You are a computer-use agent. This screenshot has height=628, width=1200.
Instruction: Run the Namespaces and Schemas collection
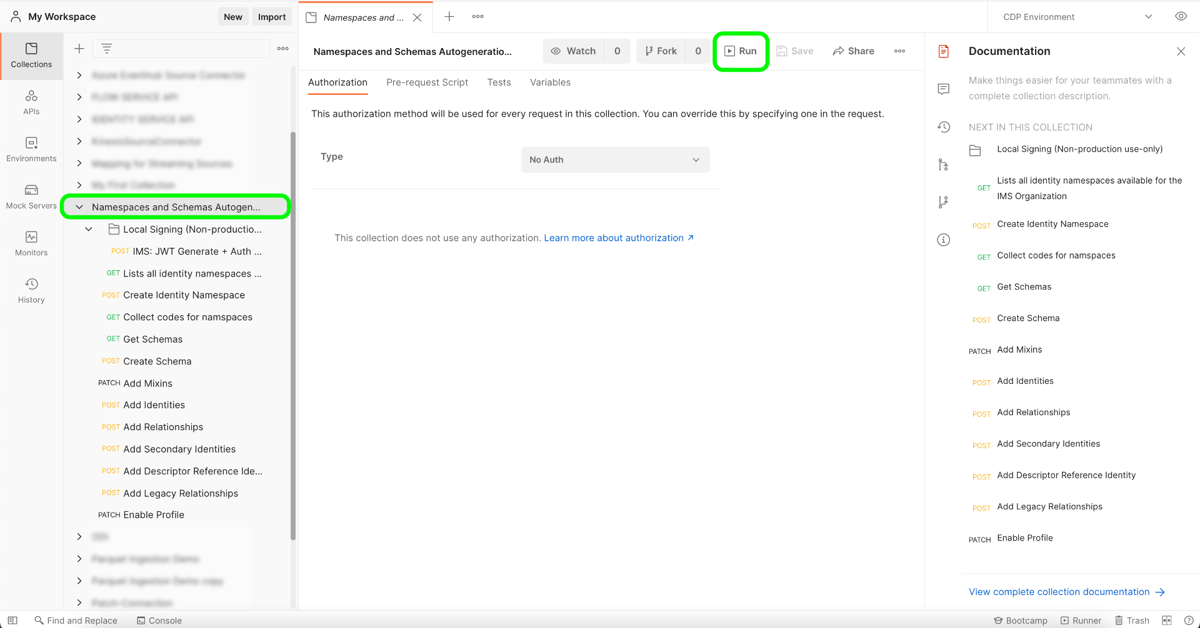pyautogui.click(x=741, y=51)
